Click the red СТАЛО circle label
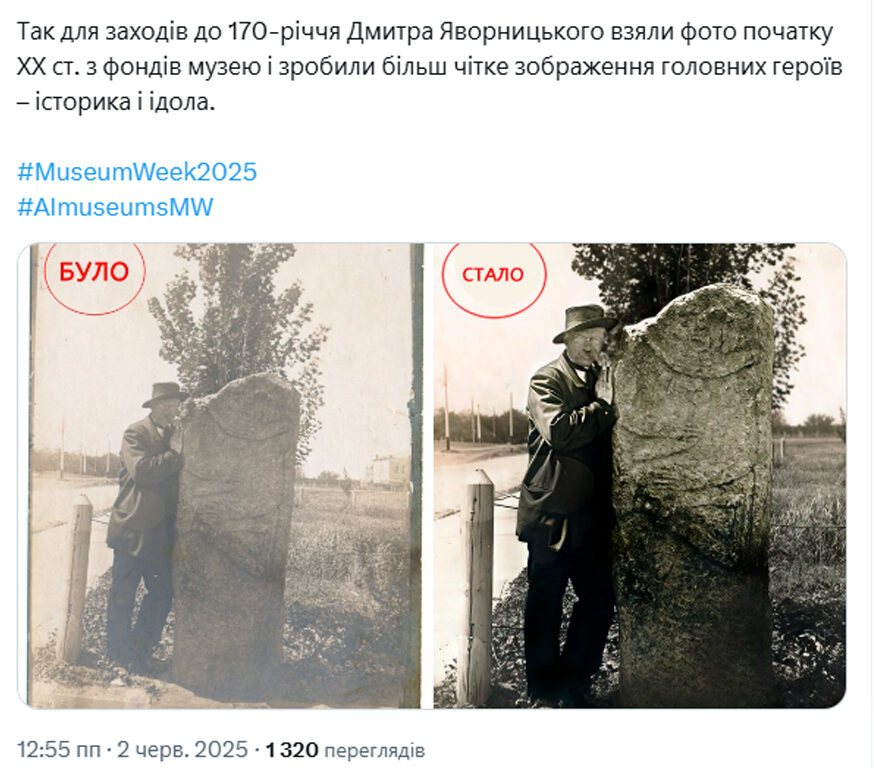Viewport: 874px width, 768px height. (x=493, y=275)
